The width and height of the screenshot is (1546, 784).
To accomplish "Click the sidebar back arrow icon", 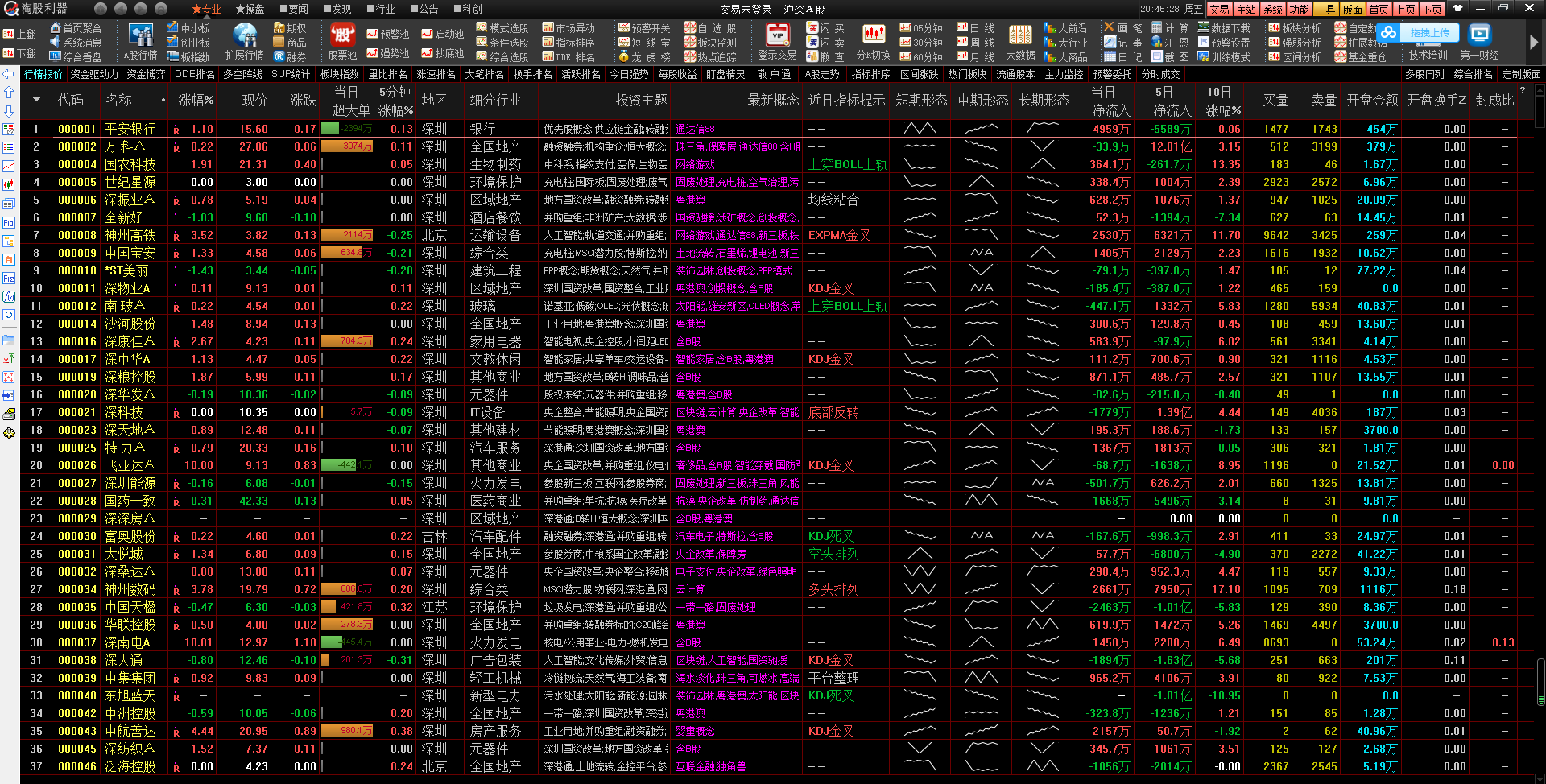I will pos(9,74).
